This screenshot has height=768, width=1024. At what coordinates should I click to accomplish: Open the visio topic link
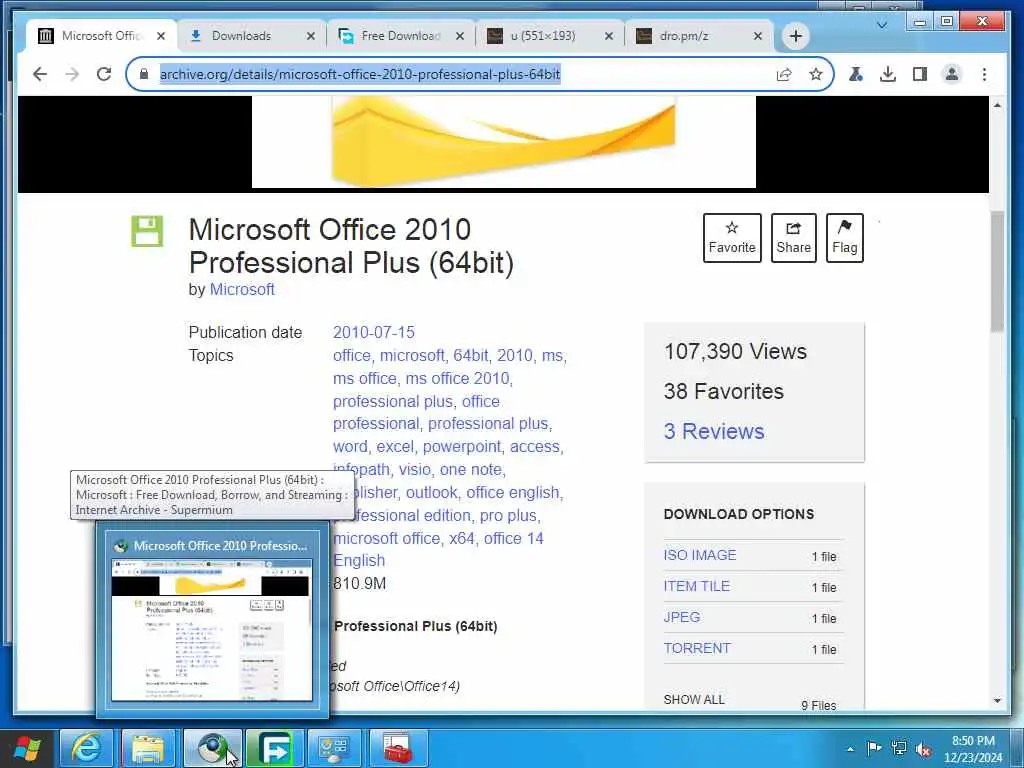(415, 470)
